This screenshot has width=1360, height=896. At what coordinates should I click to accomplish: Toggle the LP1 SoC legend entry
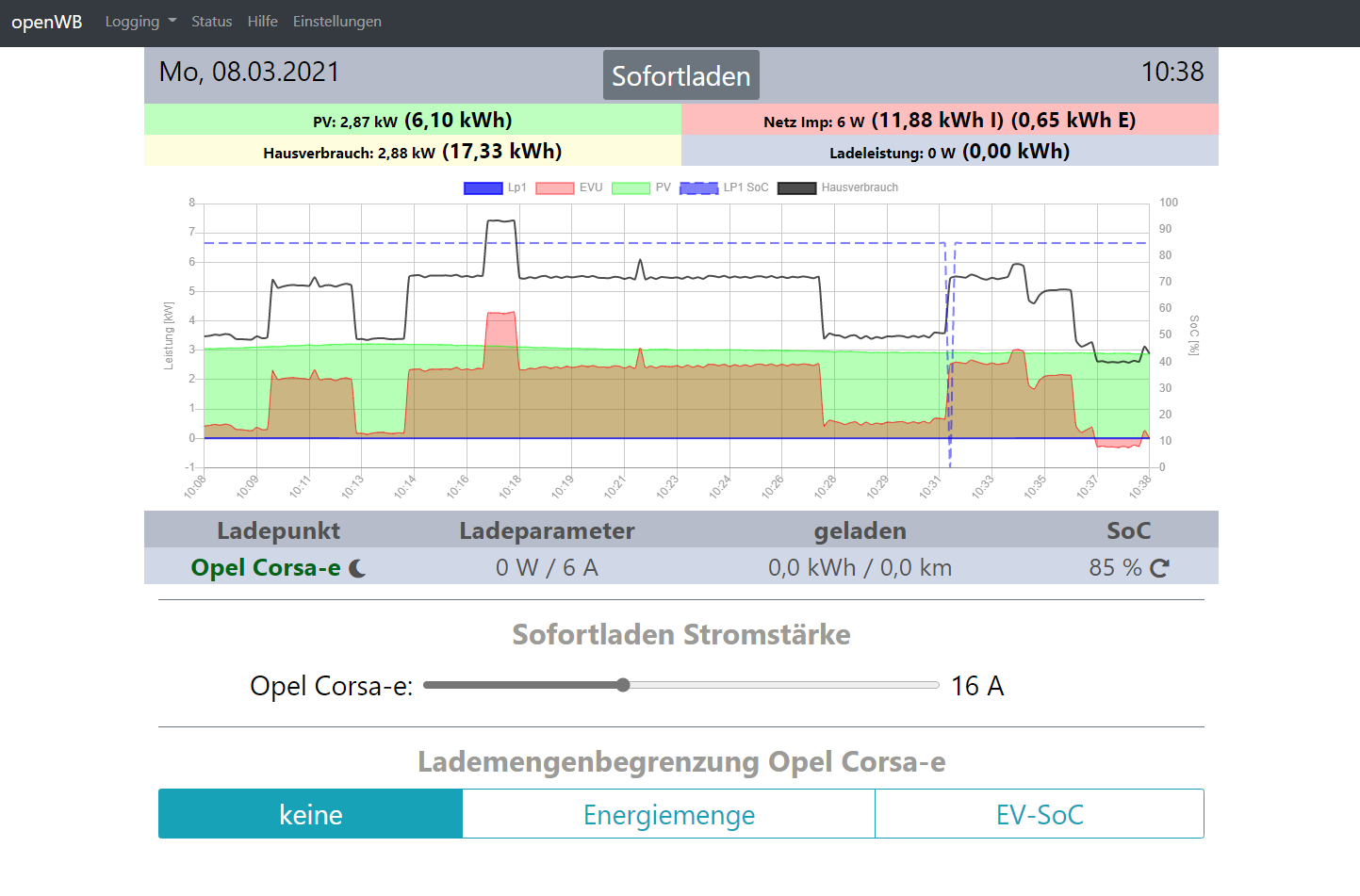pyautogui.click(x=699, y=188)
